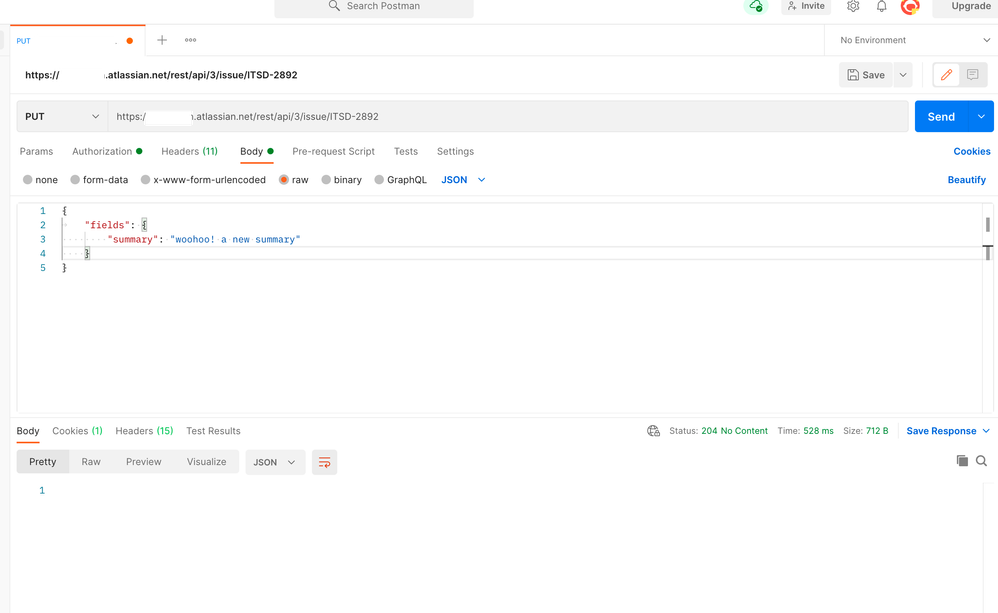Open the request Settings tab
Screen dimensions: 998x613
click(x=455, y=151)
